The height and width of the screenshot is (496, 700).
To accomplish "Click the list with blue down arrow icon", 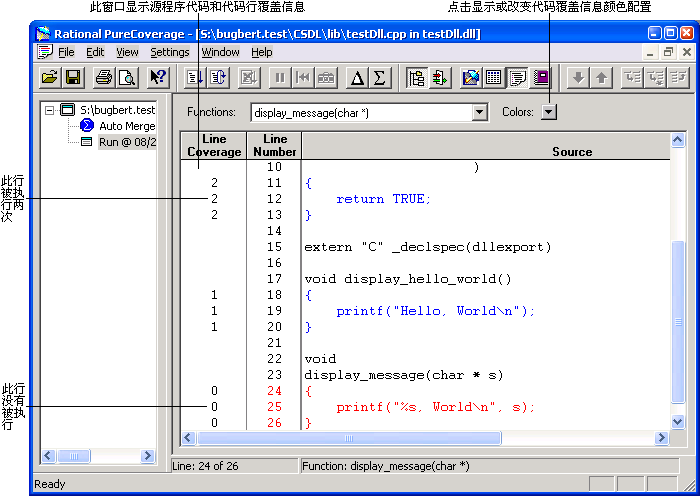I will (195, 78).
